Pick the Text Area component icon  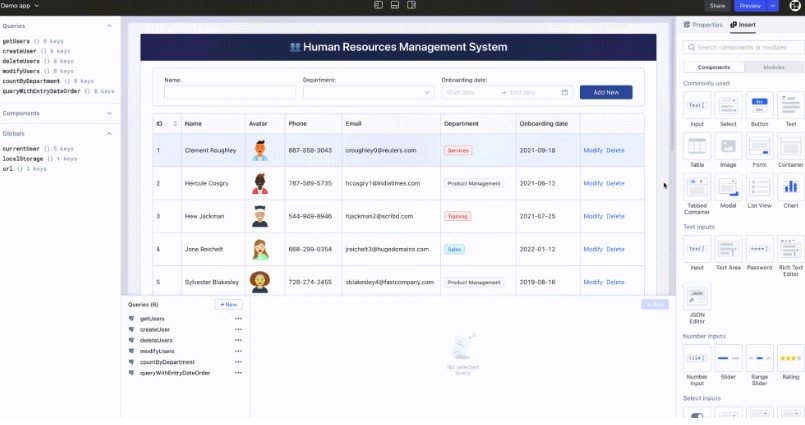[728, 249]
